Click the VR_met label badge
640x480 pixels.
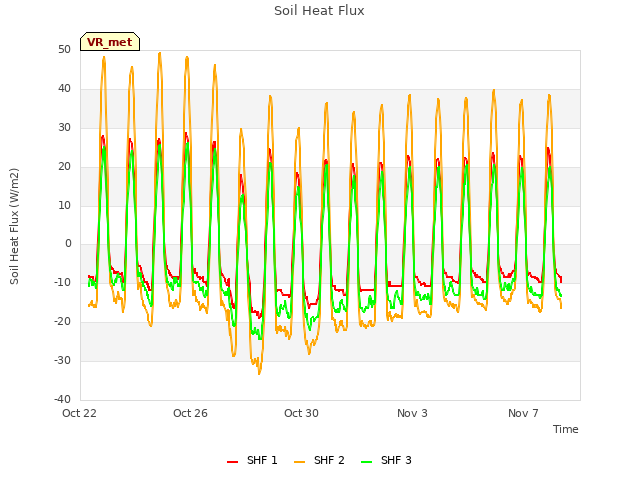coord(110,42)
